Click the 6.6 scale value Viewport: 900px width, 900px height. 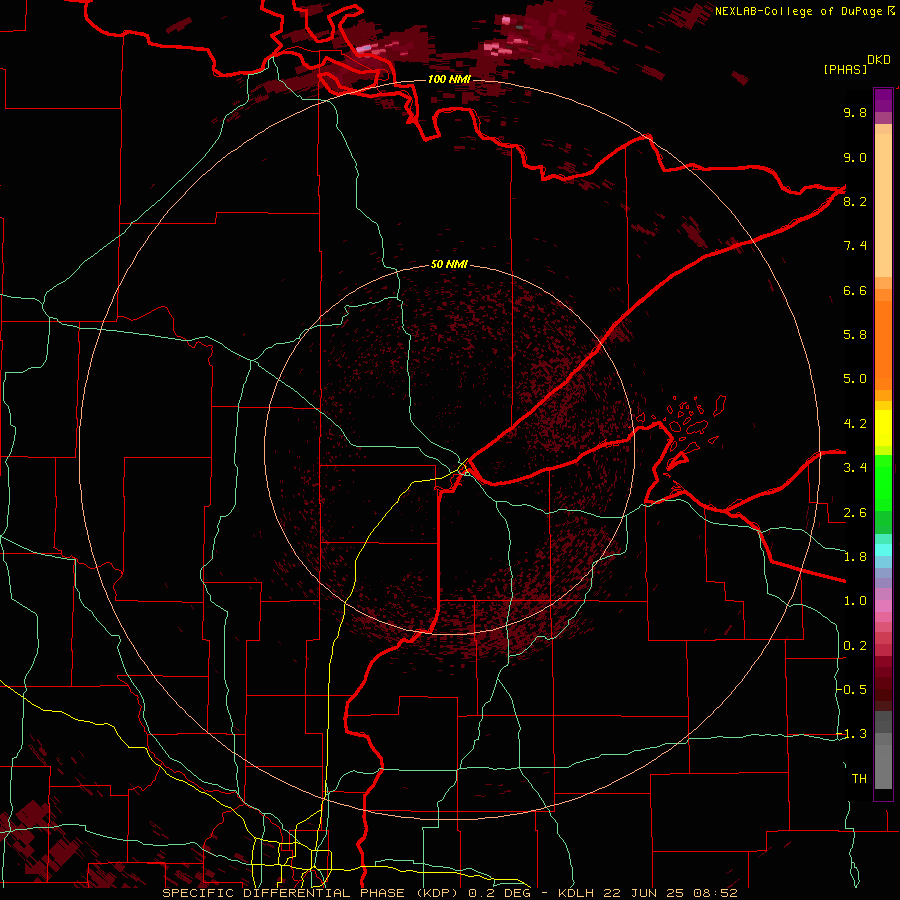(x=855, y=290)
